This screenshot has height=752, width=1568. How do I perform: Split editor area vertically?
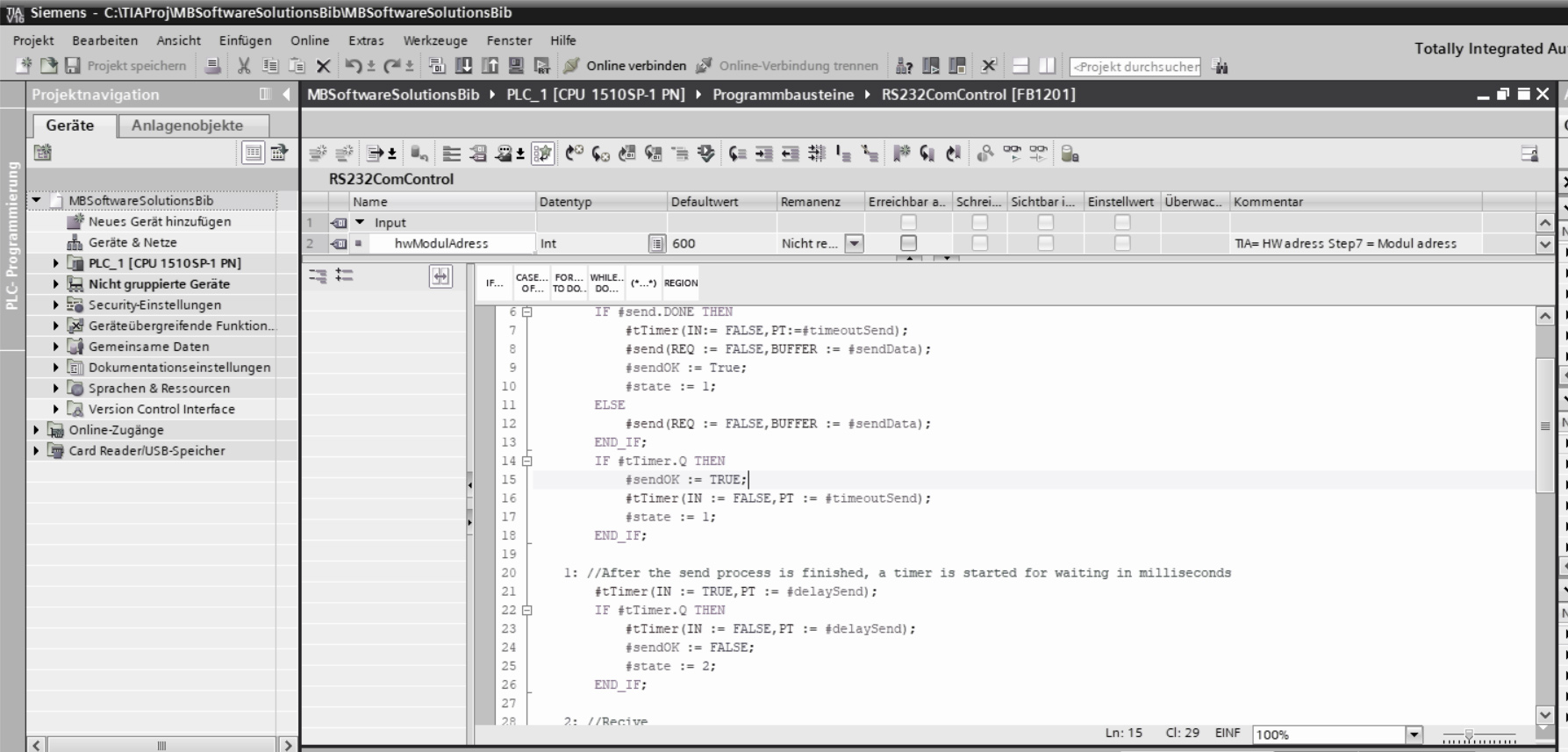point(1047,66)
